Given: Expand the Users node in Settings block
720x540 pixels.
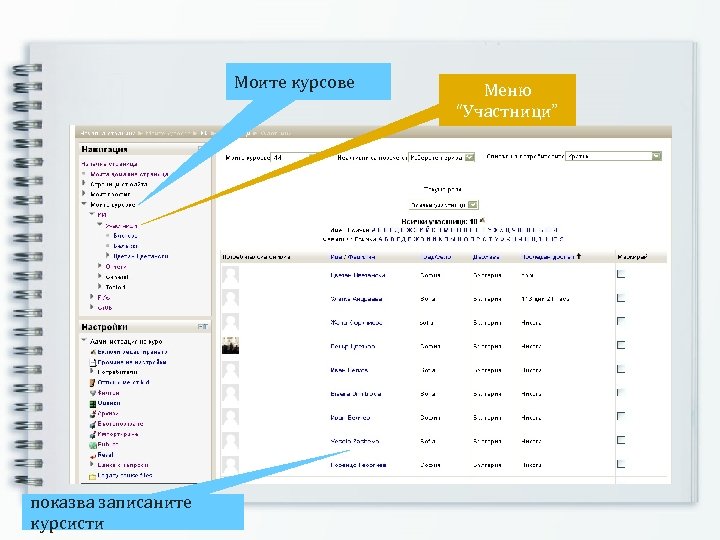Looking at the screenshot, I should coord(92,372).
